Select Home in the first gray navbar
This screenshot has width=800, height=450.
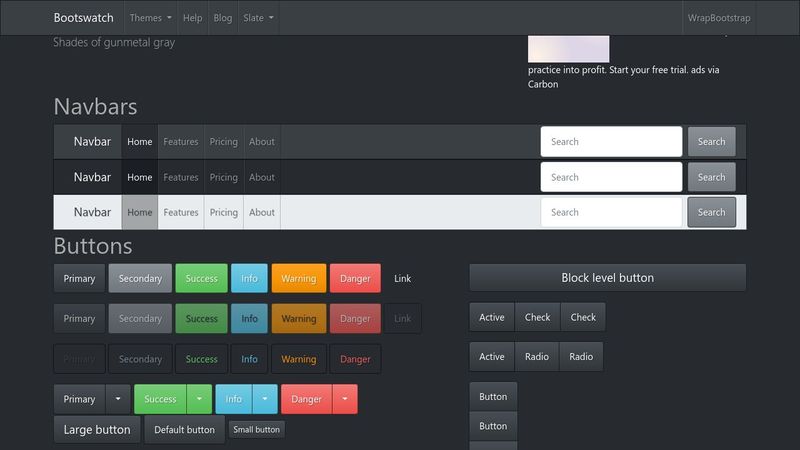[139, 142]
